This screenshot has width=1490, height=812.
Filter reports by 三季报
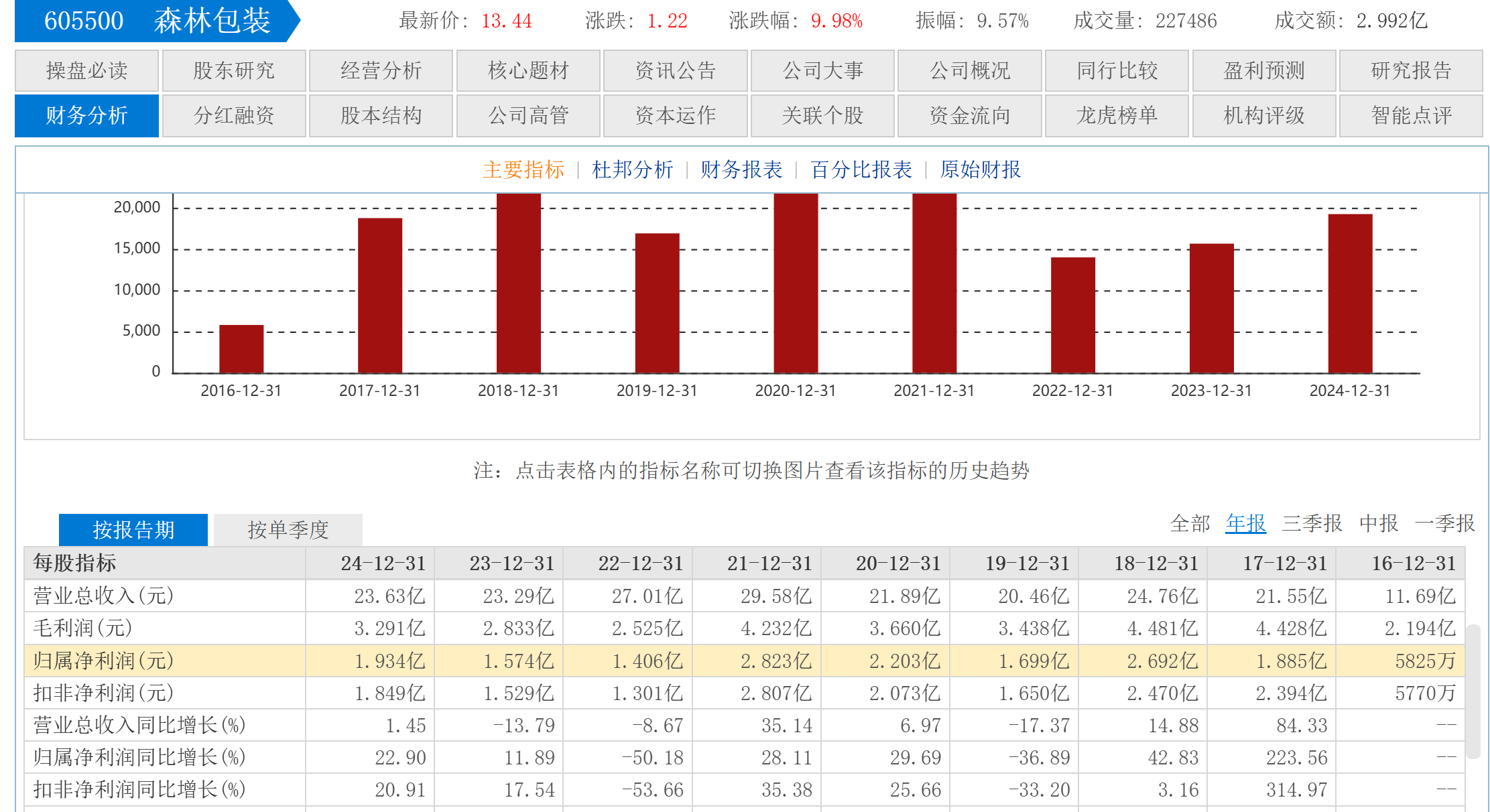1312,523
